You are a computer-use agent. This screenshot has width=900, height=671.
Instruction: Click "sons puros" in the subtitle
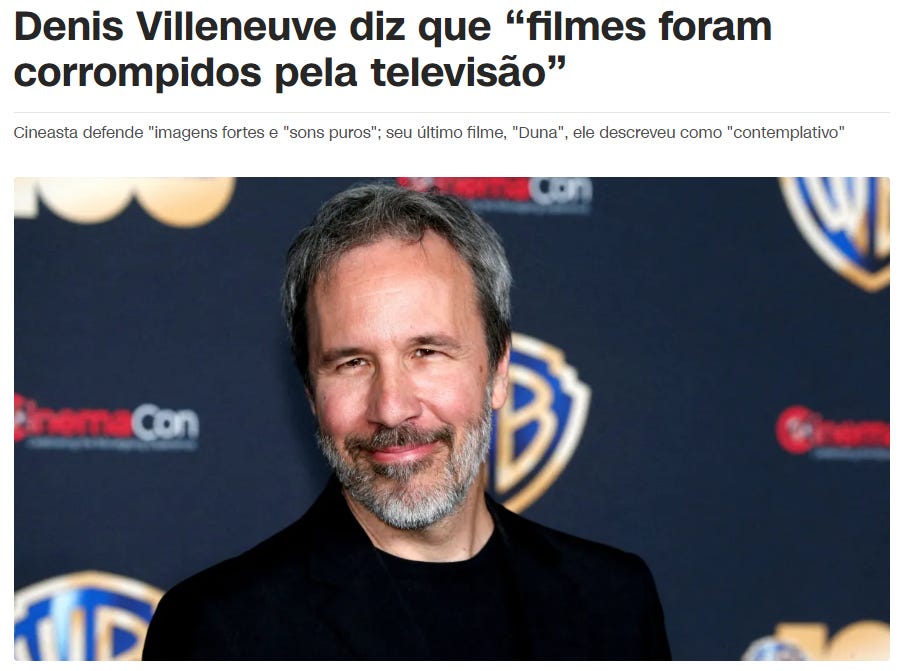(x=328, y=133)
